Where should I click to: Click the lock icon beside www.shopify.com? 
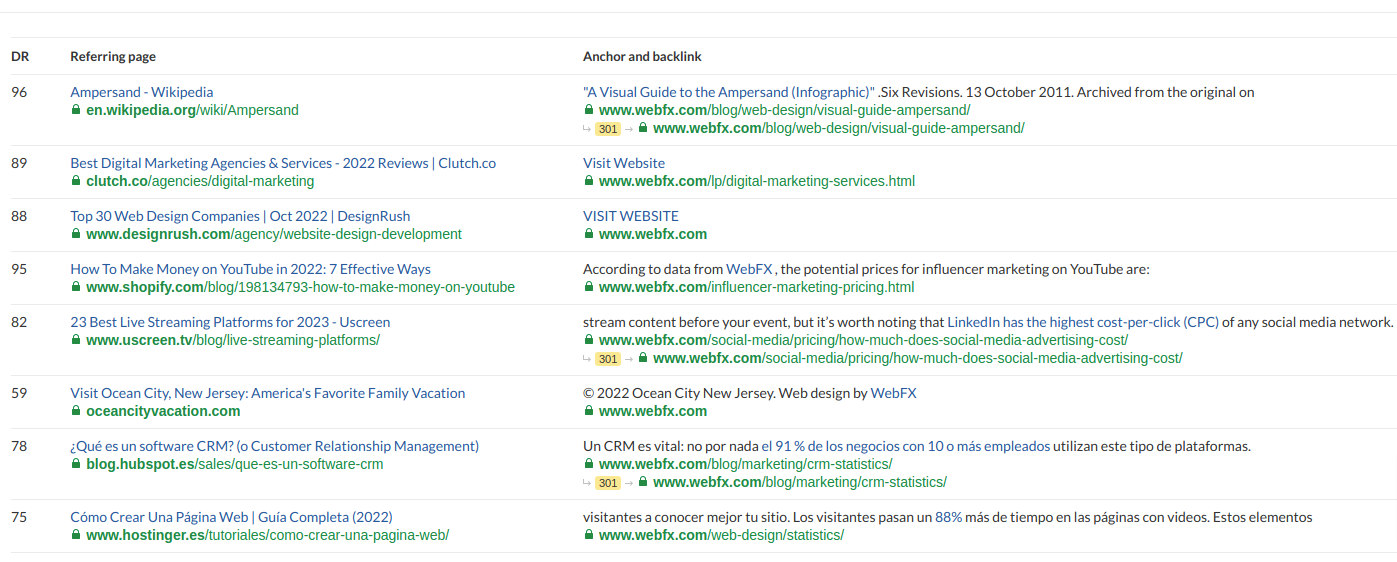click(x=75, y=287)
